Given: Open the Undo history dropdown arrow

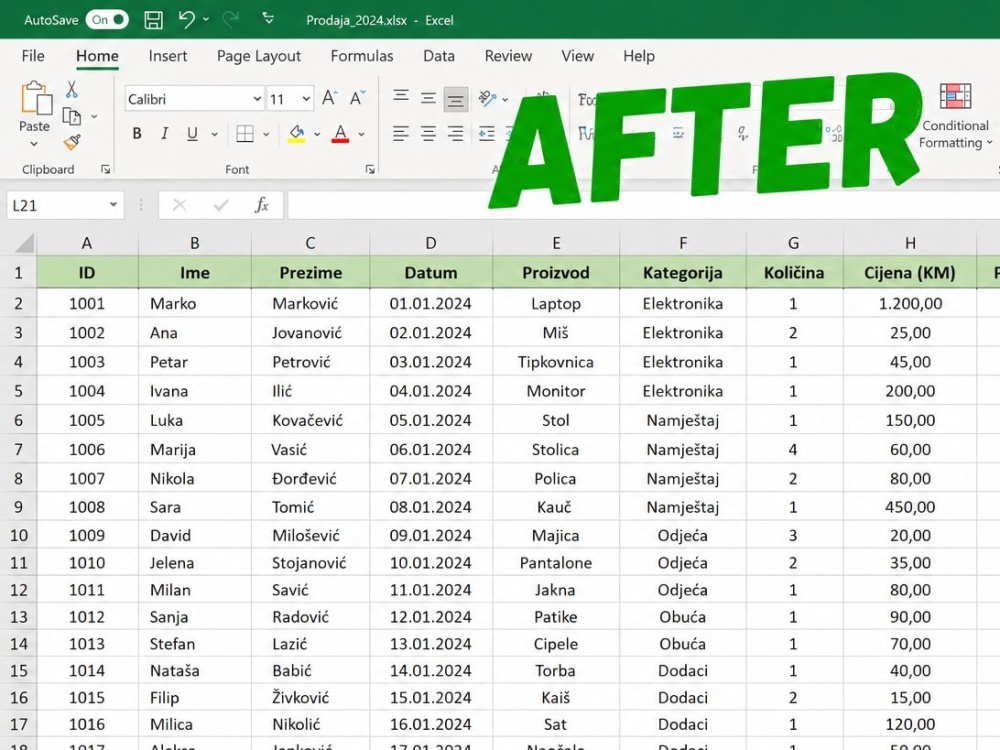Looking at the screenshot, I should click(x=206, y=20).
